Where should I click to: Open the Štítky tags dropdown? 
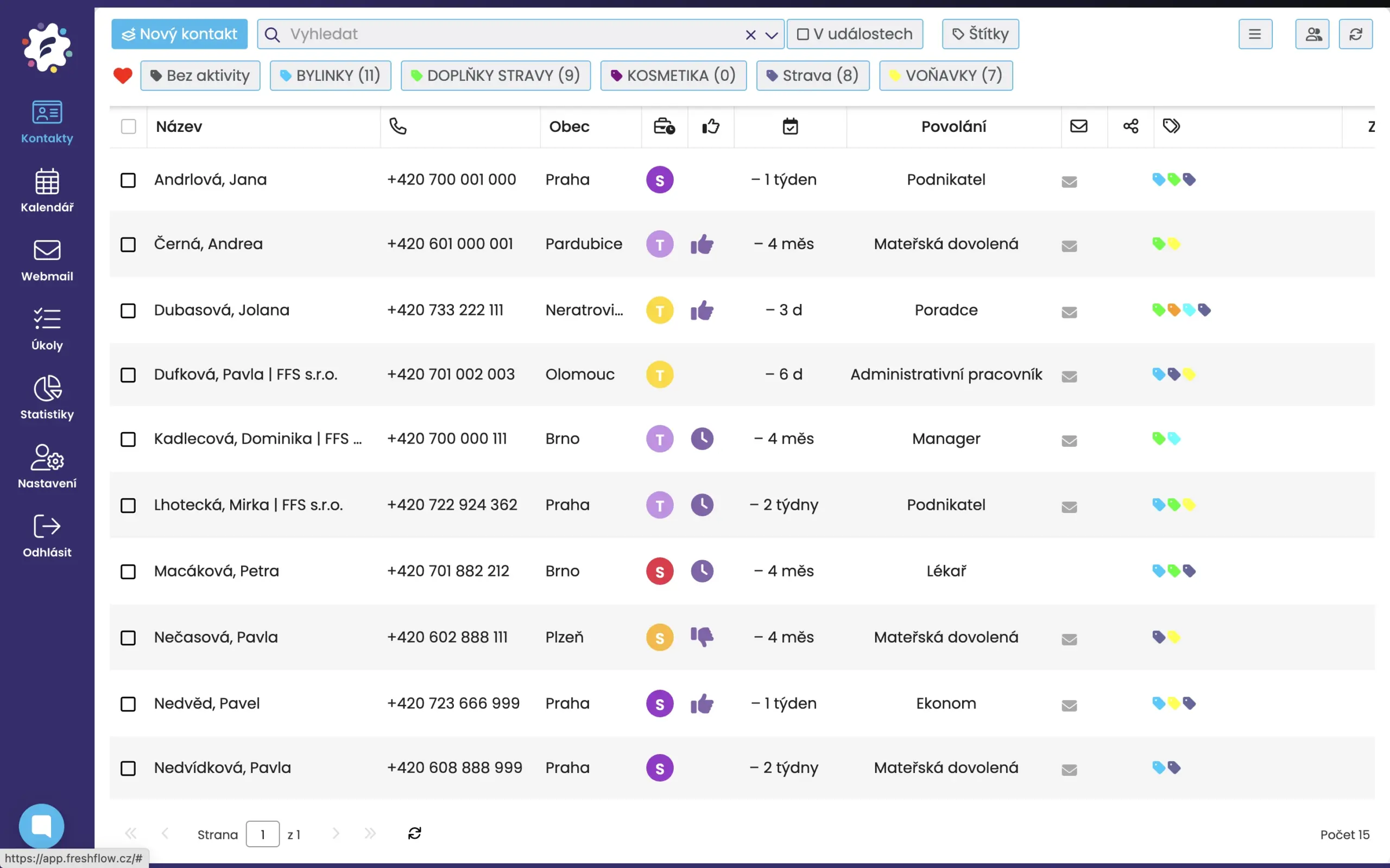coord(980,34)
